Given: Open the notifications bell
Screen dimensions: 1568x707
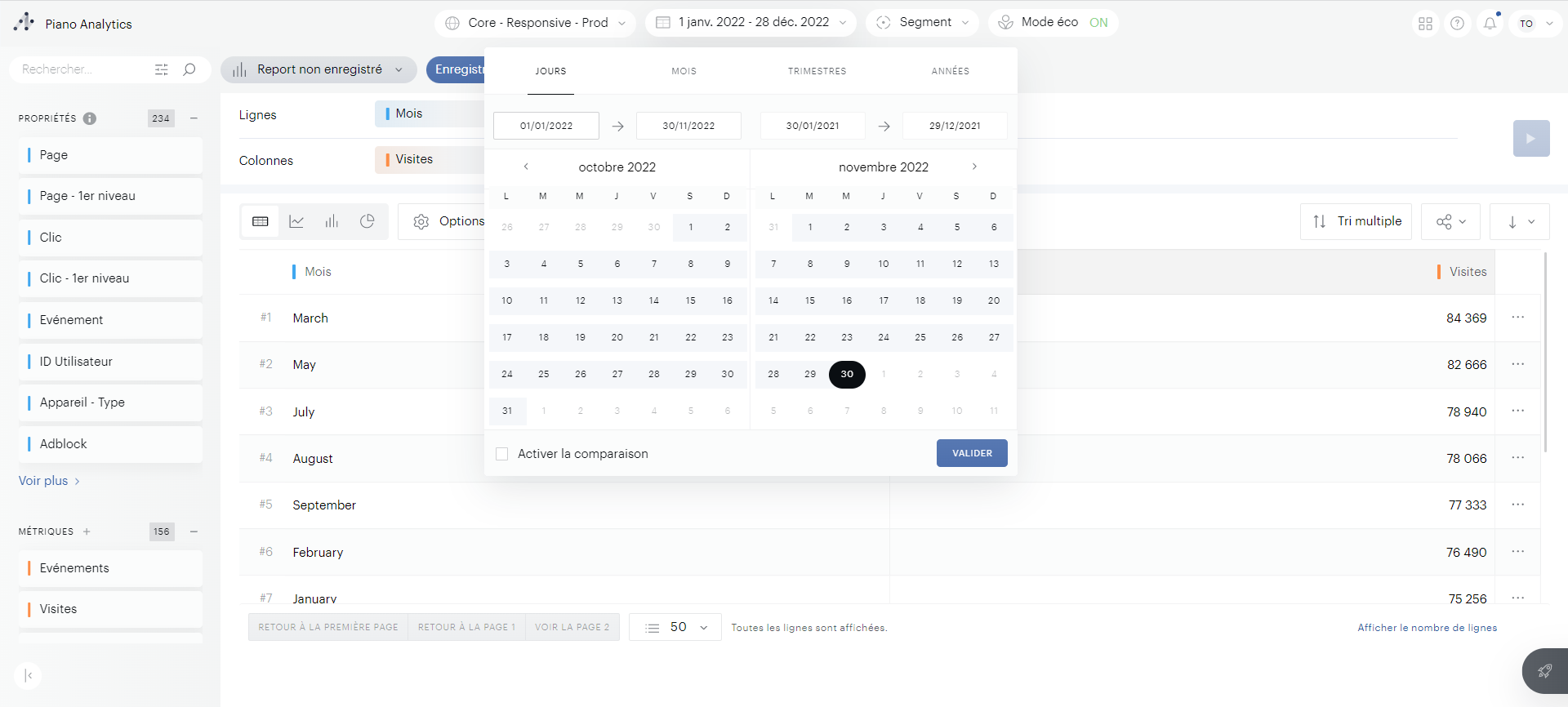Looking at the screenshot, I should (x=1490, y=24).
